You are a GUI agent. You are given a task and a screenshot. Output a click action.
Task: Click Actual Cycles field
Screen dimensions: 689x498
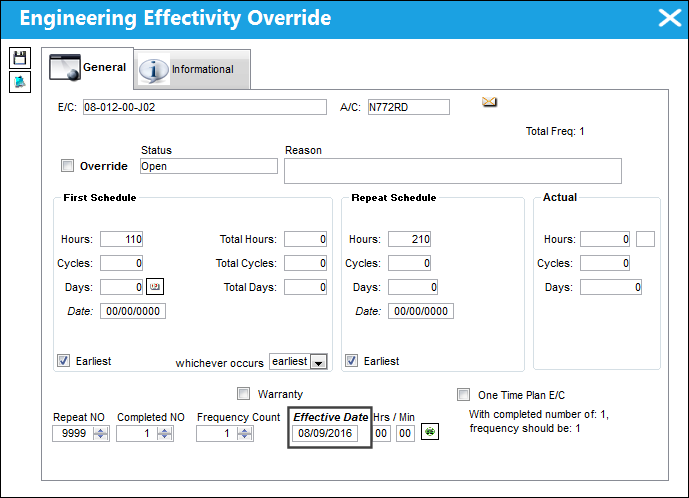point(605,263)
